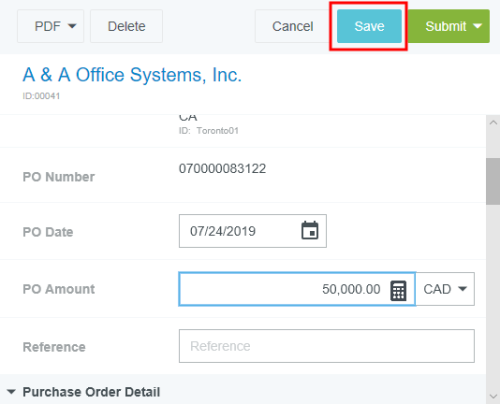Click the PDF dropdown arrow

[x=72, y=26]
